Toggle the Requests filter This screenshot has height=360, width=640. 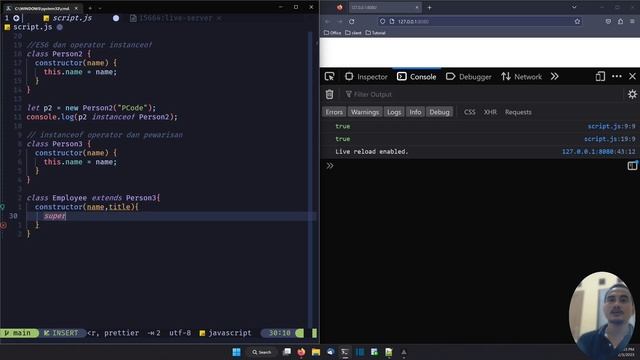pos(518,112)
